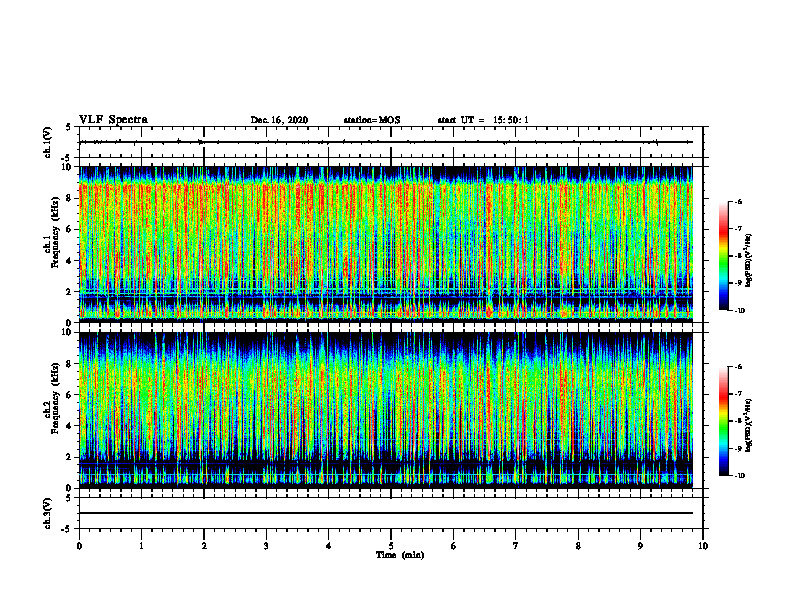Click ch.1 frequency tick label "4"
This screenshot has height=612, width=792.
[x=69, y=261]
